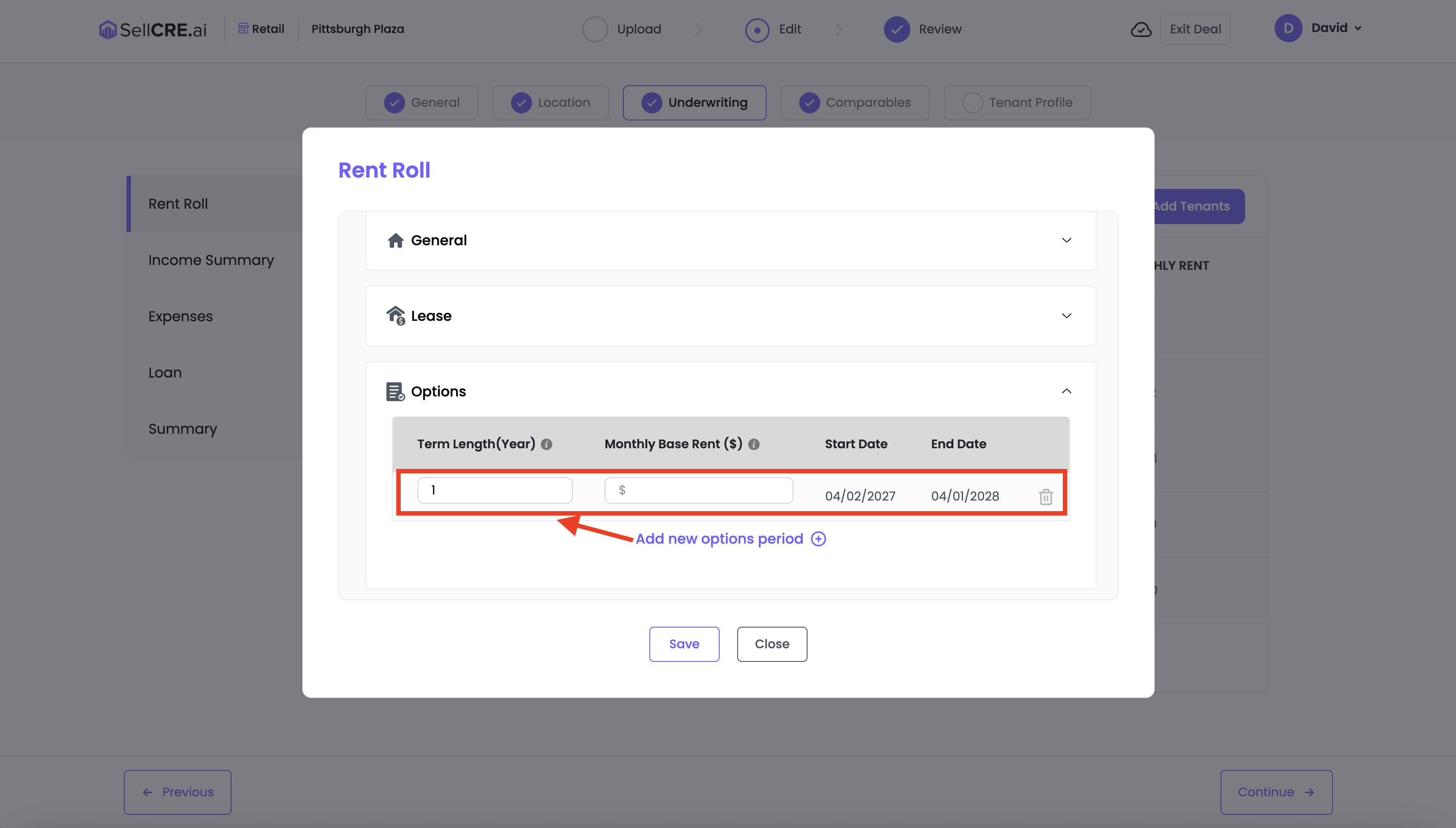1456x828 pixels.
Task: Select the Edit step indicator
Action: [757, 29]
